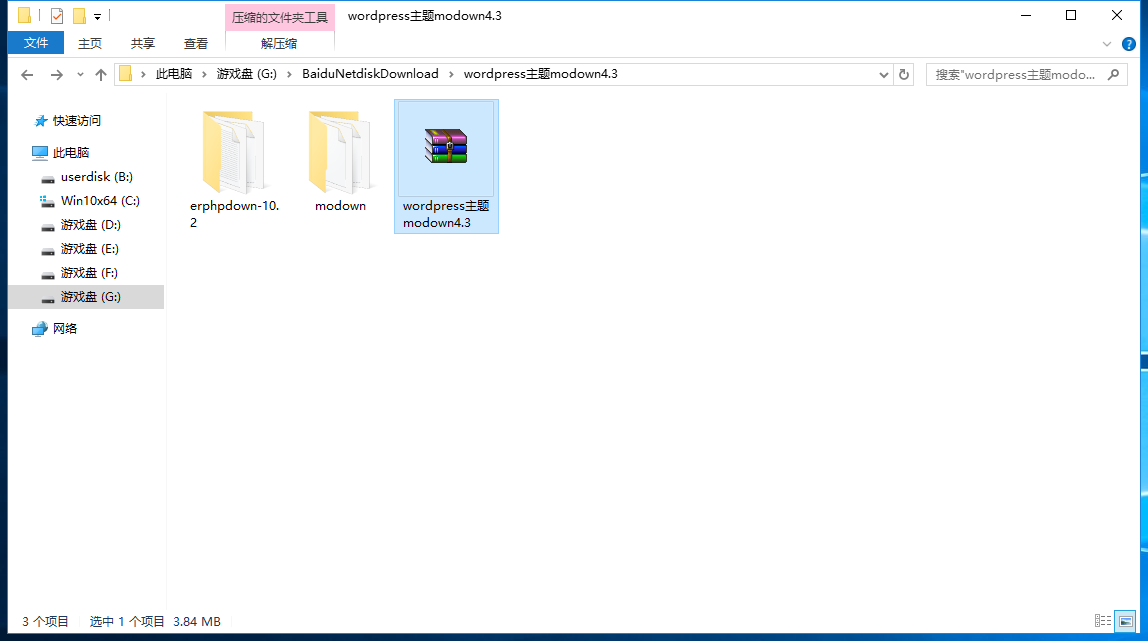The image size is (1148, 641).
Task: Open the quick access toolbar customize dropdown
Action: [96, 15]
